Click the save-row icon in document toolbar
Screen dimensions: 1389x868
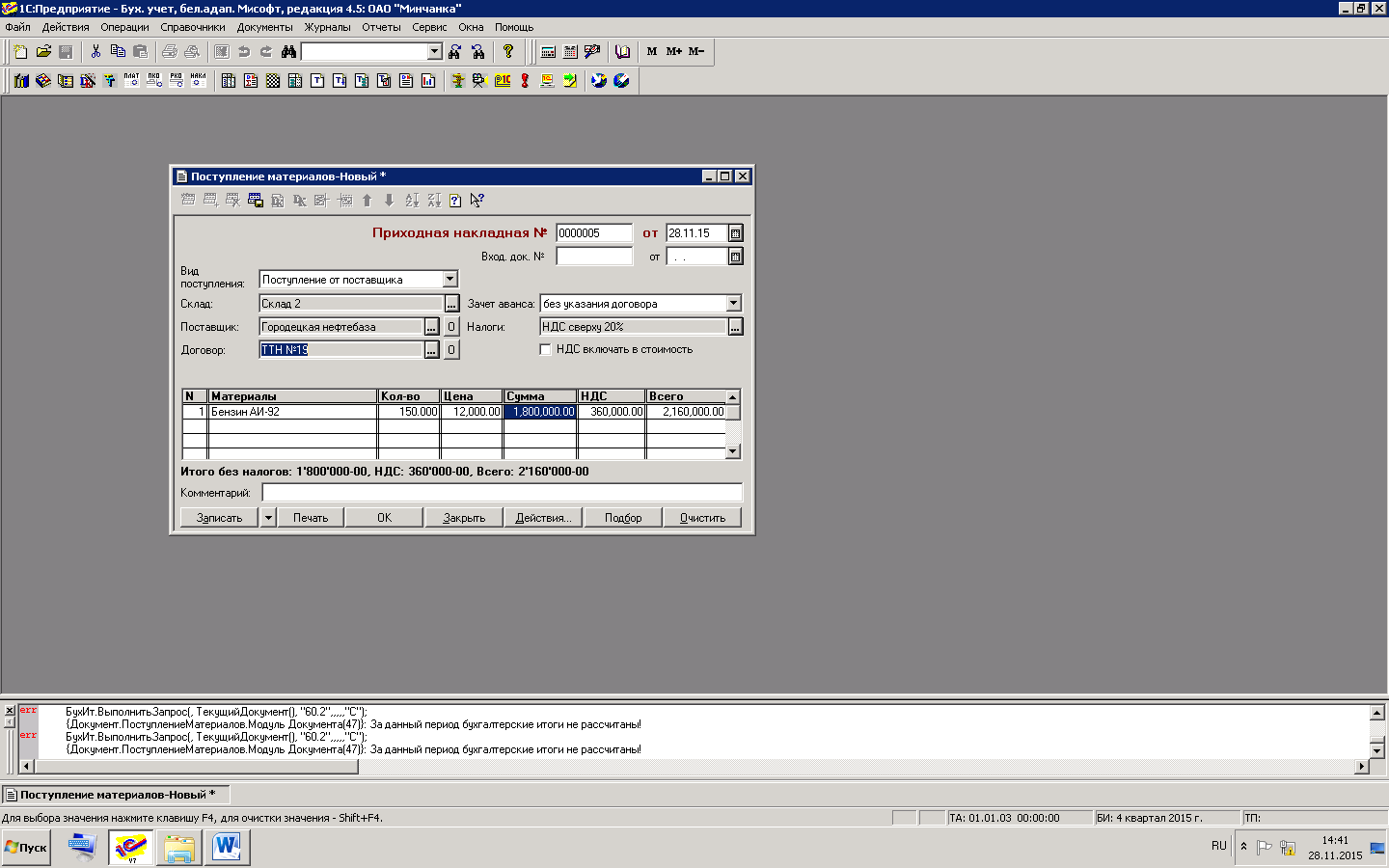pos(255,200)
